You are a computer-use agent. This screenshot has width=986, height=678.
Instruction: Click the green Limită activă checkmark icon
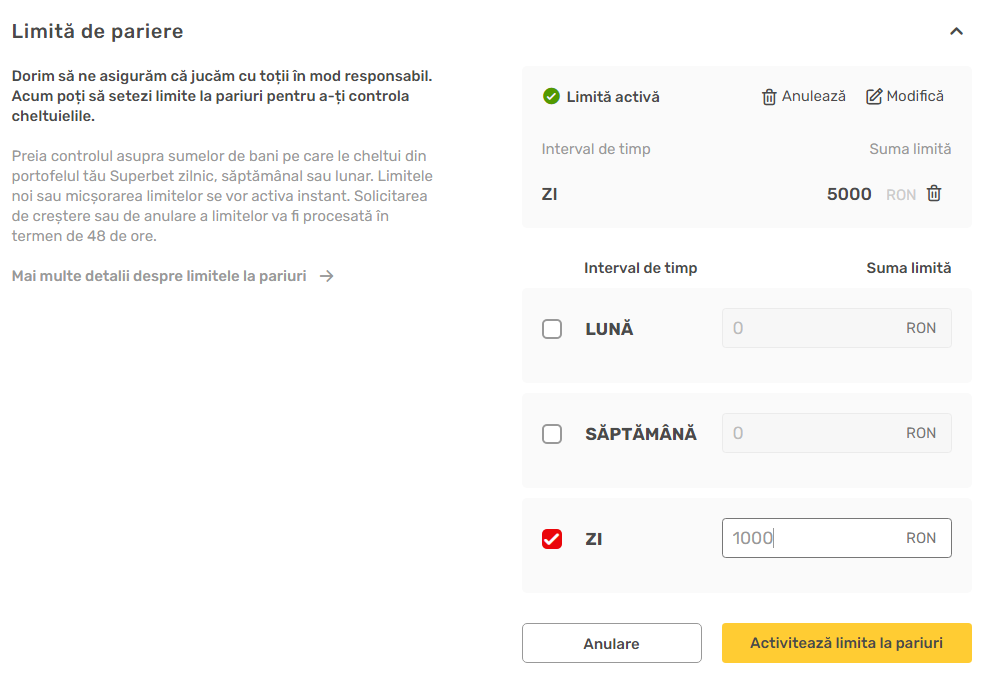click(551, 96)
